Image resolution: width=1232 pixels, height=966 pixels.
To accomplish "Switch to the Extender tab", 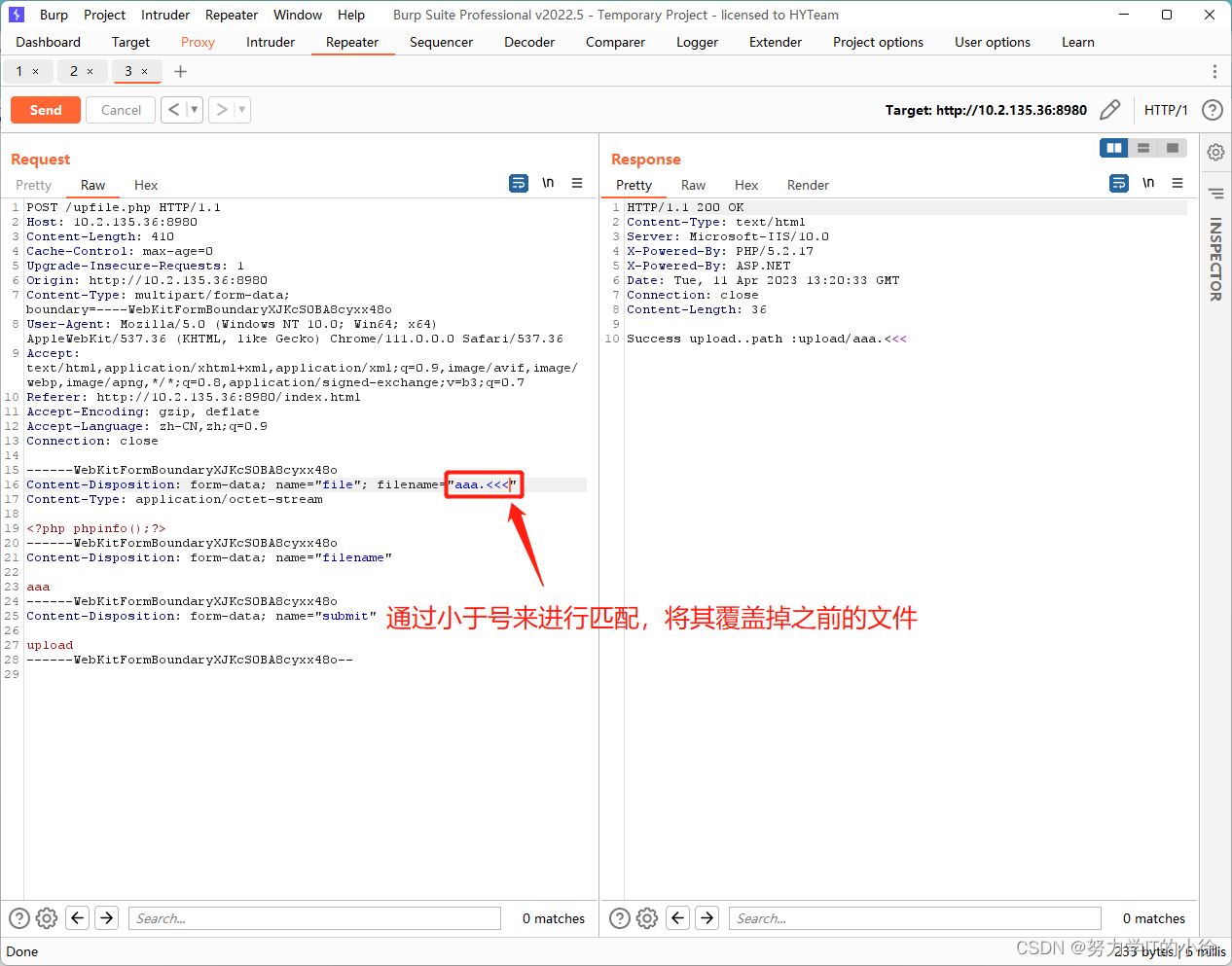I will tap(776, 42).
